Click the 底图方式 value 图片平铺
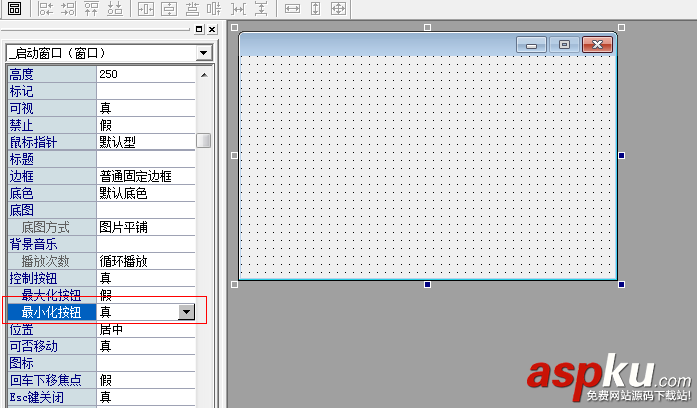The height and width of the screenshot is (408, 697). click(x=146, y=227)
